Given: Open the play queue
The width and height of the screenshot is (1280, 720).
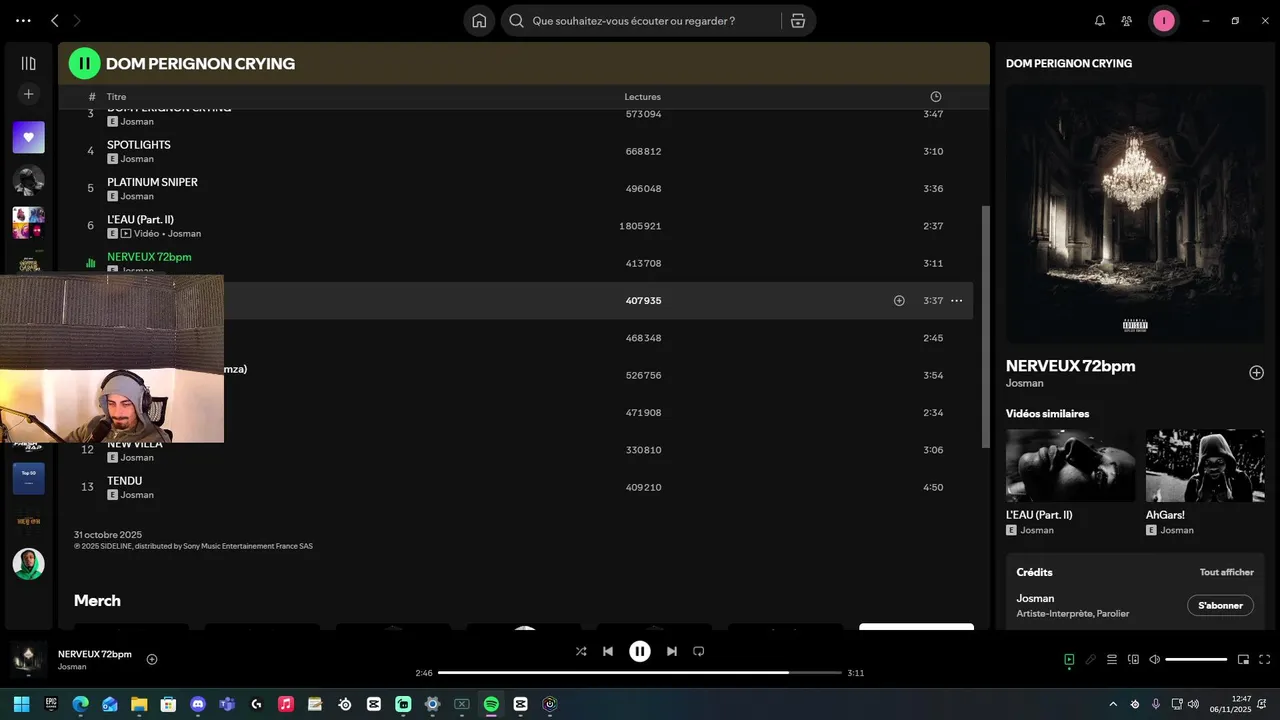Looking at the screenshot, I should (x=1112, y=659).
